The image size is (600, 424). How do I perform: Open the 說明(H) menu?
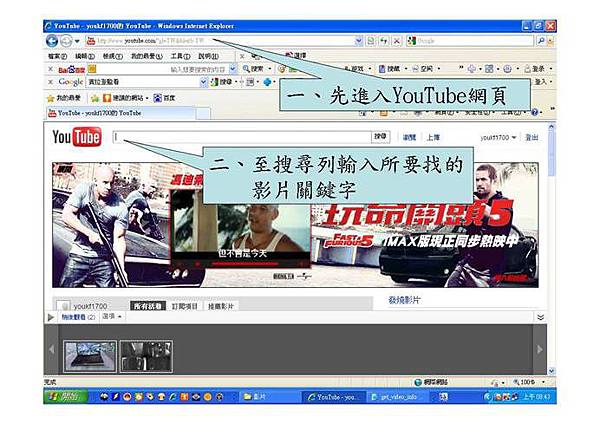click(x=208, y=56)
